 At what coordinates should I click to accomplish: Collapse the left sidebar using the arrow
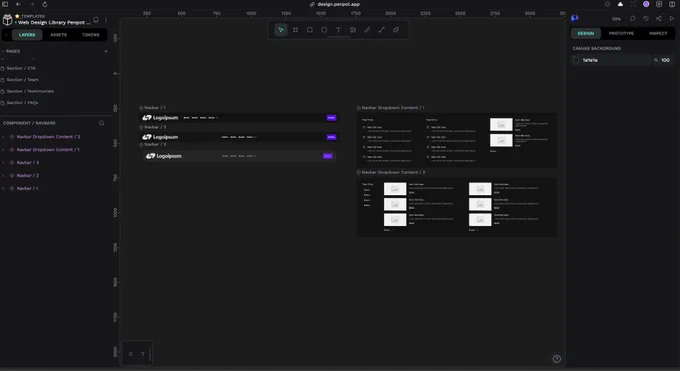(6, 35)
